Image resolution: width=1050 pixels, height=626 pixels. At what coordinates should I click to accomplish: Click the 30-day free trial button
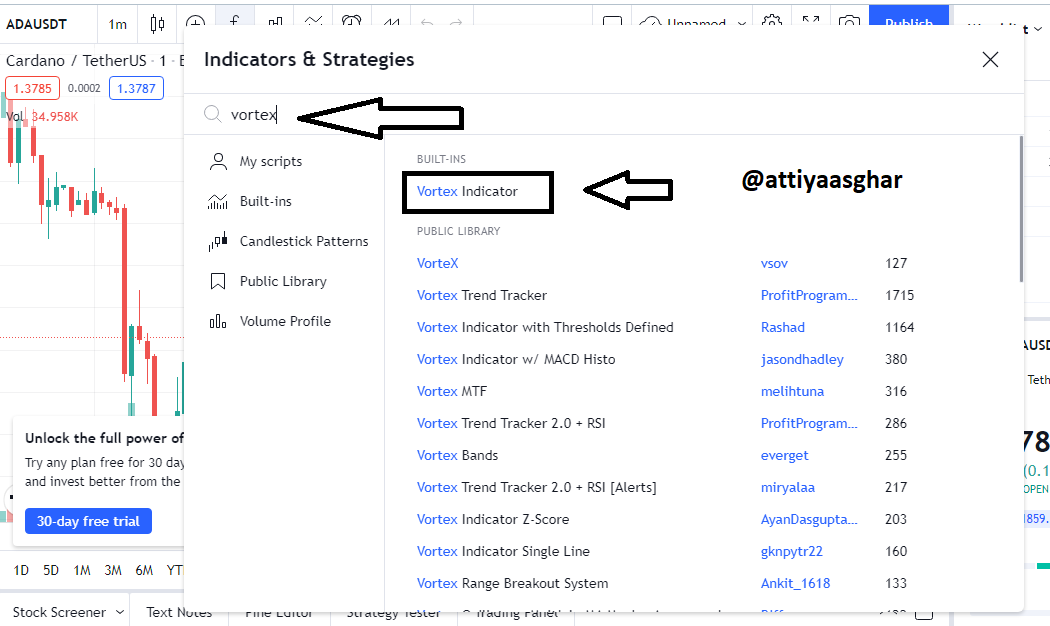pos(88,521)
